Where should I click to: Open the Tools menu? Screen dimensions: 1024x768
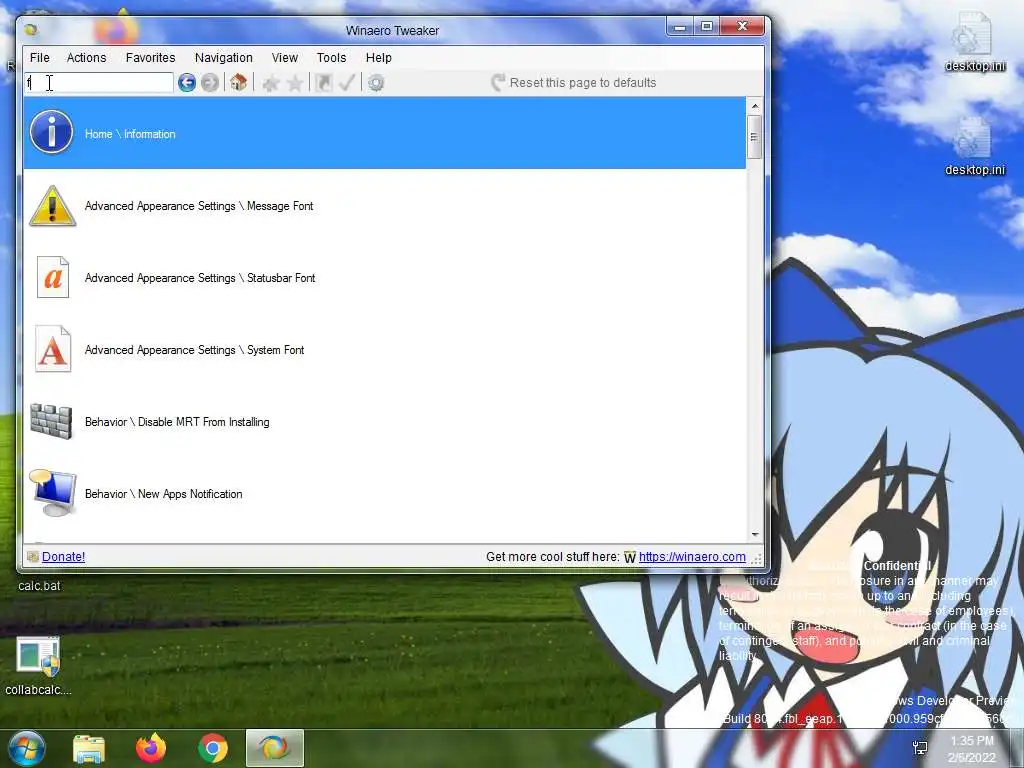(331, 57)
